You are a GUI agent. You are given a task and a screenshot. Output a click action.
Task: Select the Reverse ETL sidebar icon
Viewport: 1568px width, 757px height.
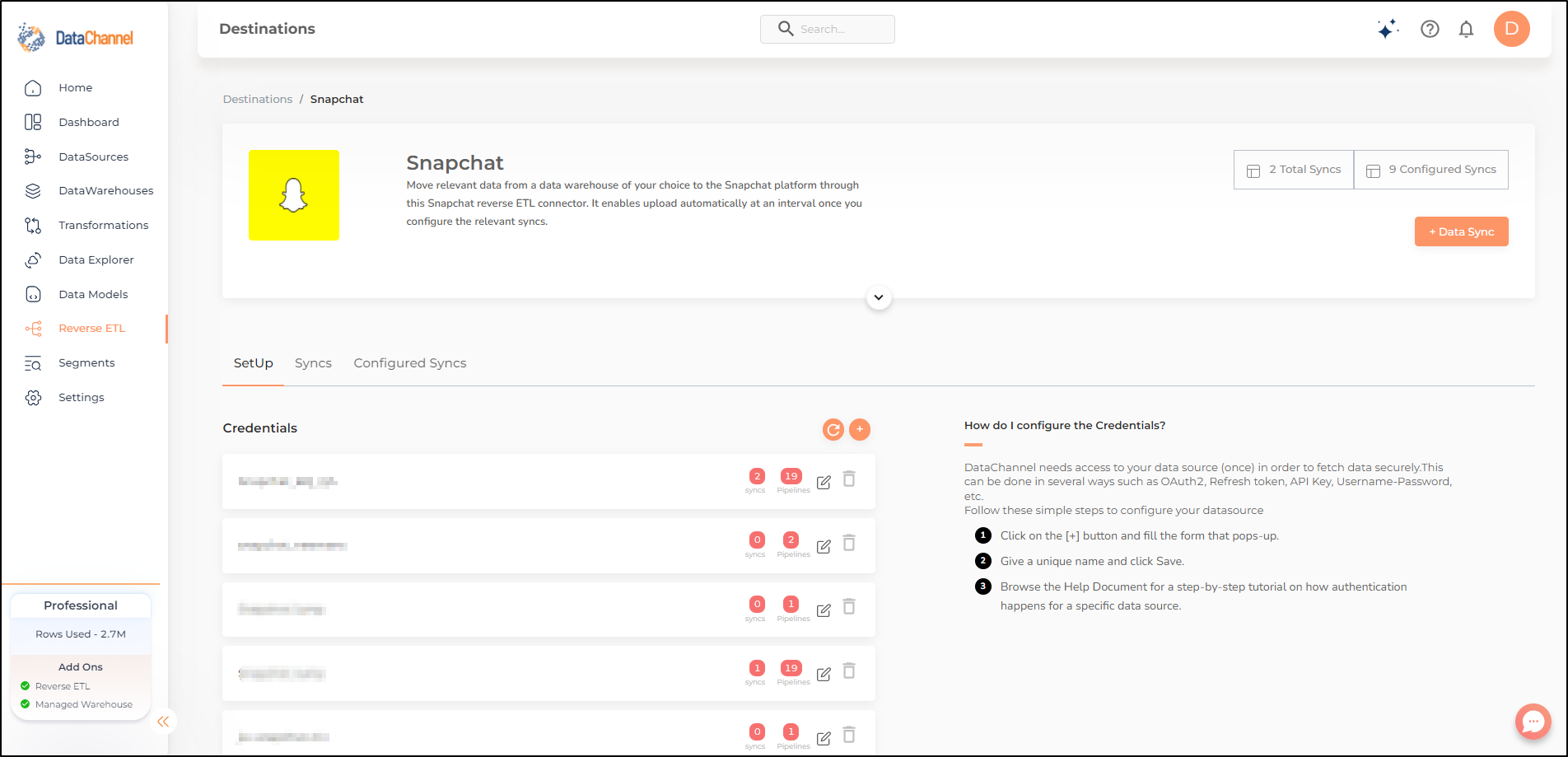pyautogui.click(x=33, y=329)
